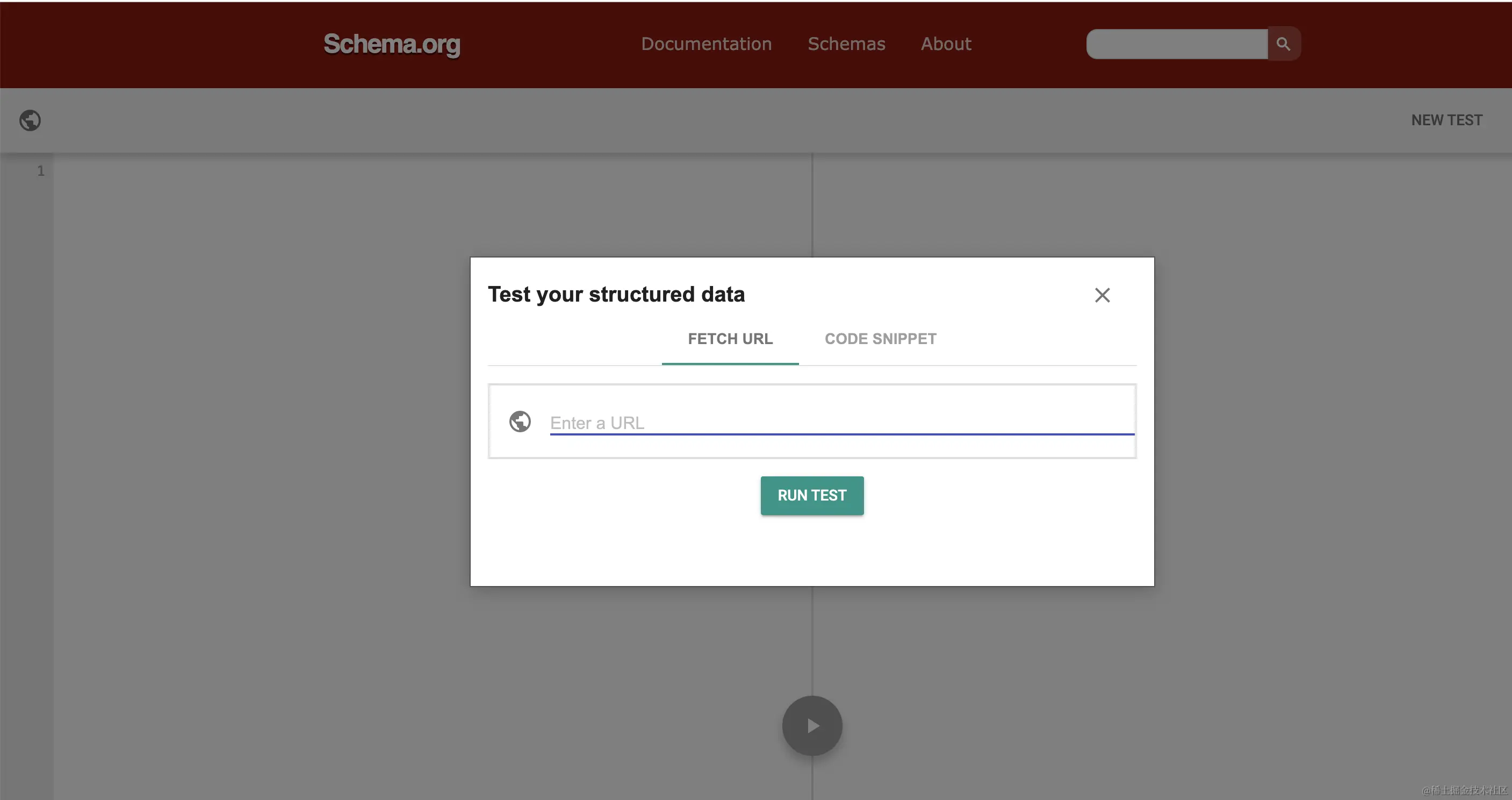Switch to the CODE SNIPPET tab
The height and width of the screenshot is (800, 1512).
tap(880, 339)
